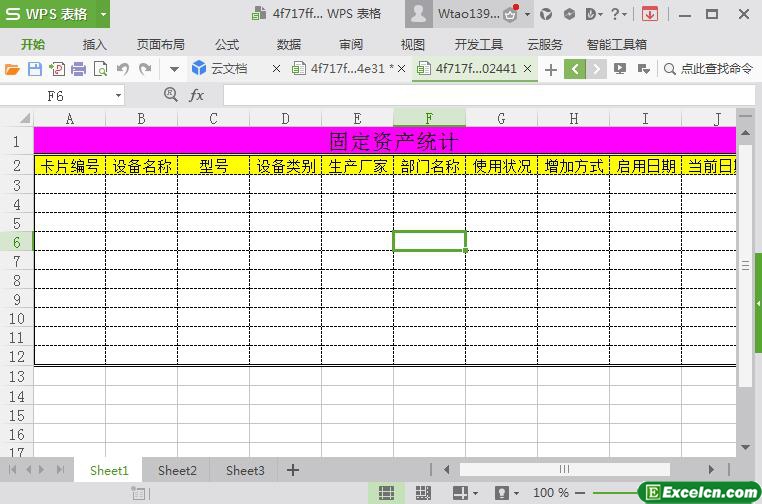Open the 页面布局 ribbon tab
The height and width of the screenshot is (504, 762).
[x=160, y=44]
